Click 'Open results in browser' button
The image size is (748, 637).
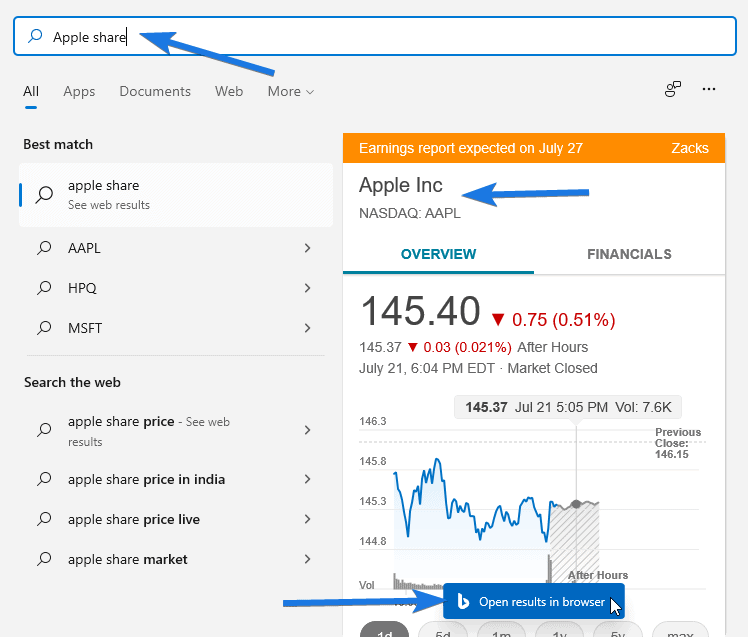(534, 601)
